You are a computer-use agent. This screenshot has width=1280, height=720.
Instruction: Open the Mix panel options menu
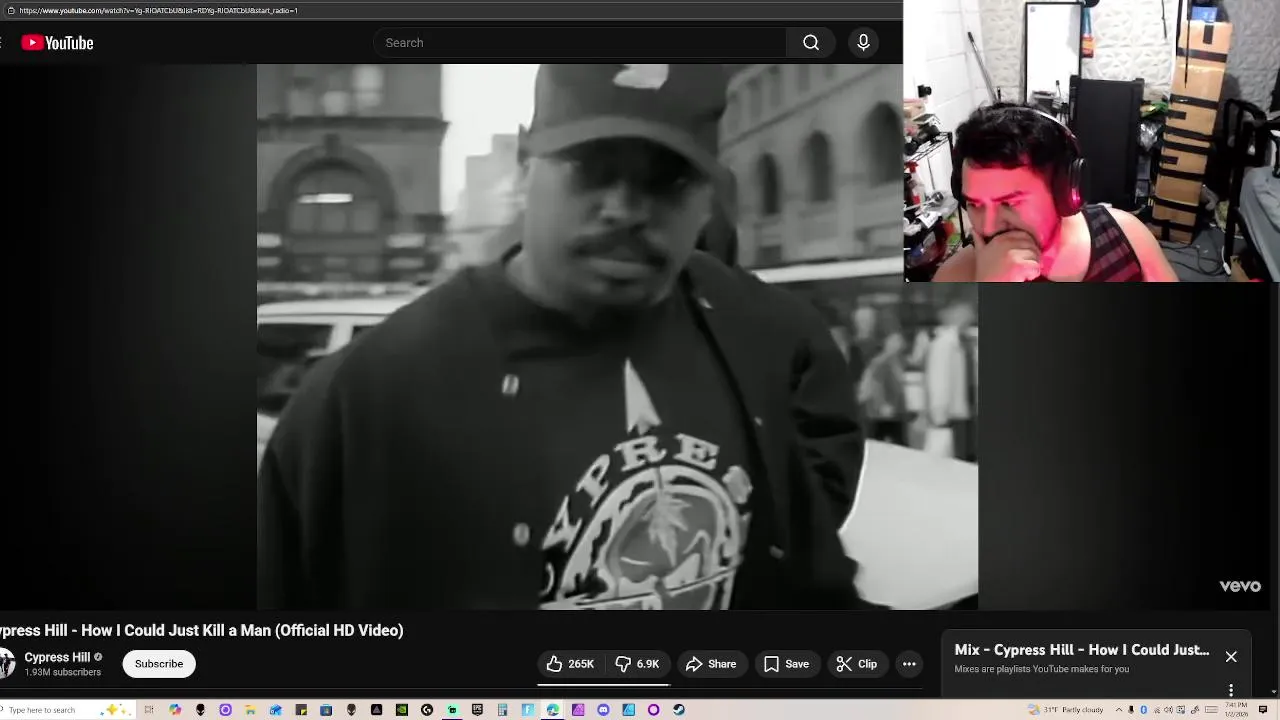[1231, 690]
